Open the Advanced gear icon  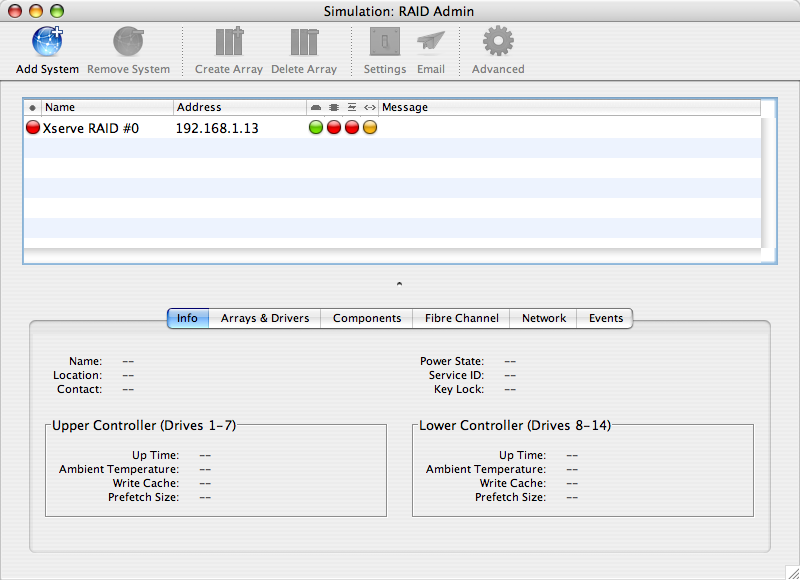(497, 42)
